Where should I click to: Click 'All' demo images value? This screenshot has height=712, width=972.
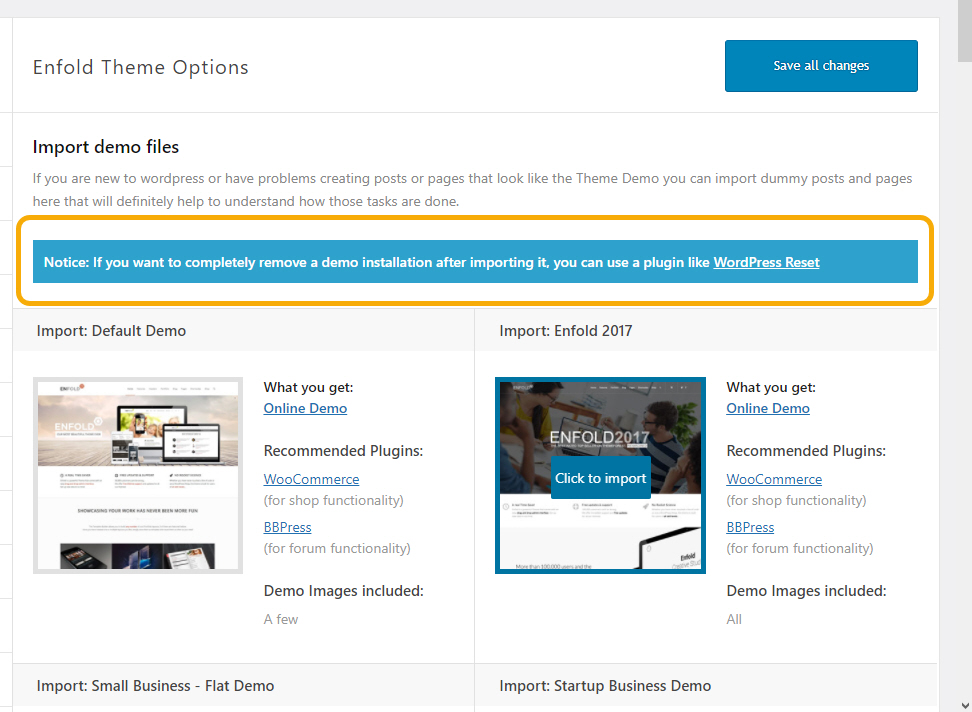pos(734,619)
